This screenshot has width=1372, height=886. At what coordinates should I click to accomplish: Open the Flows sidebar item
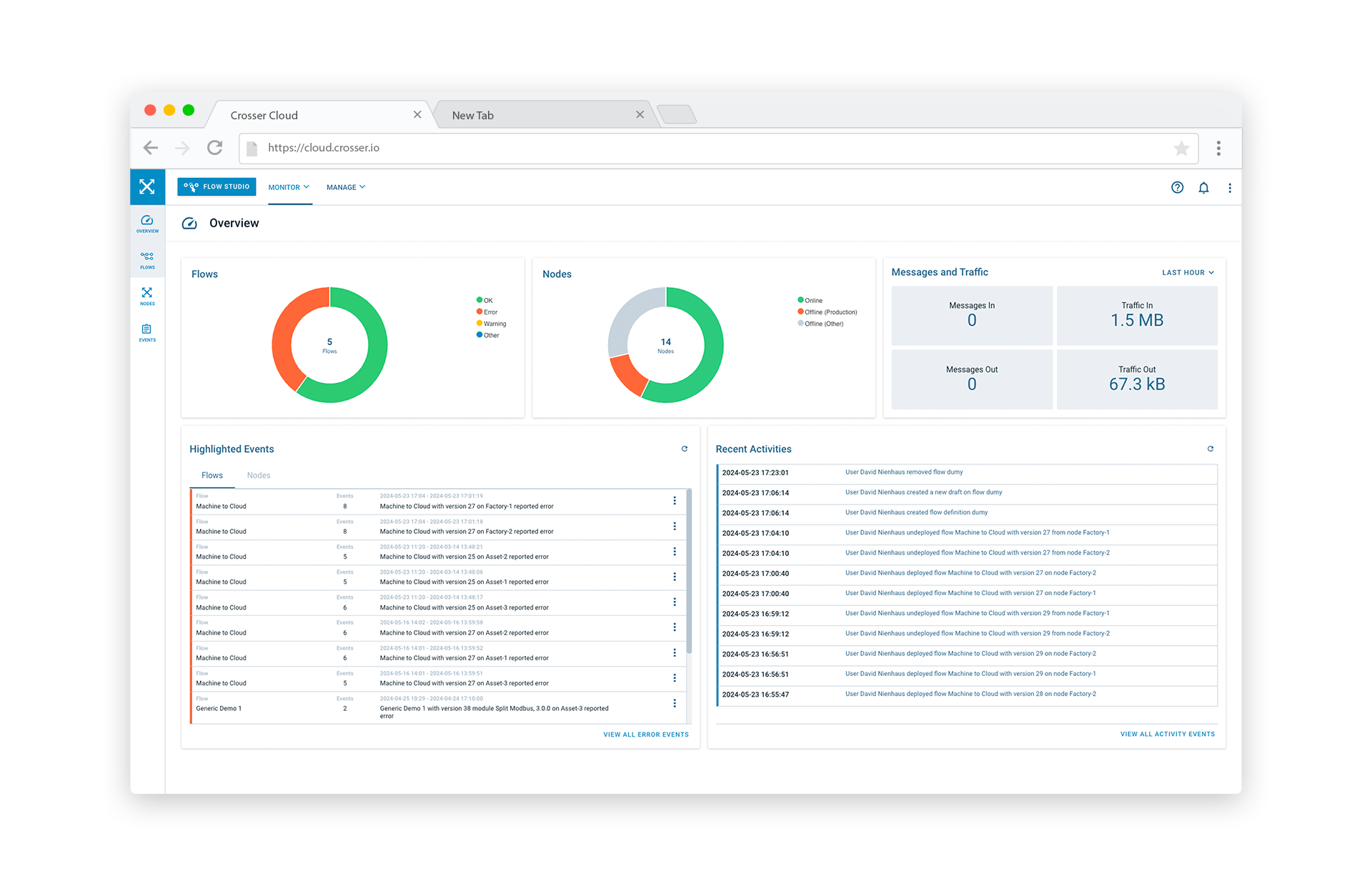pyautogui.click(x=147, y=260)
